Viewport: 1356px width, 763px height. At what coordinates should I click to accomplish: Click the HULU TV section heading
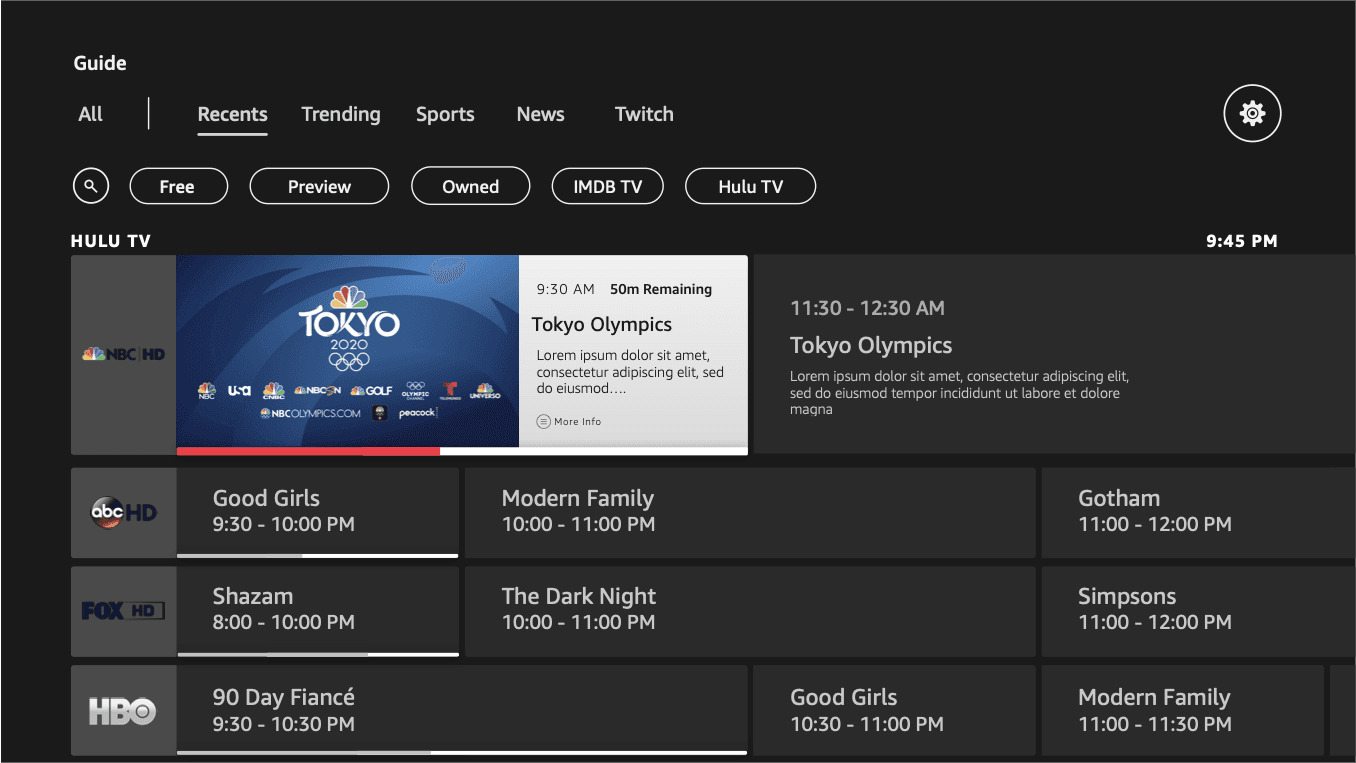tap(111, 241)
